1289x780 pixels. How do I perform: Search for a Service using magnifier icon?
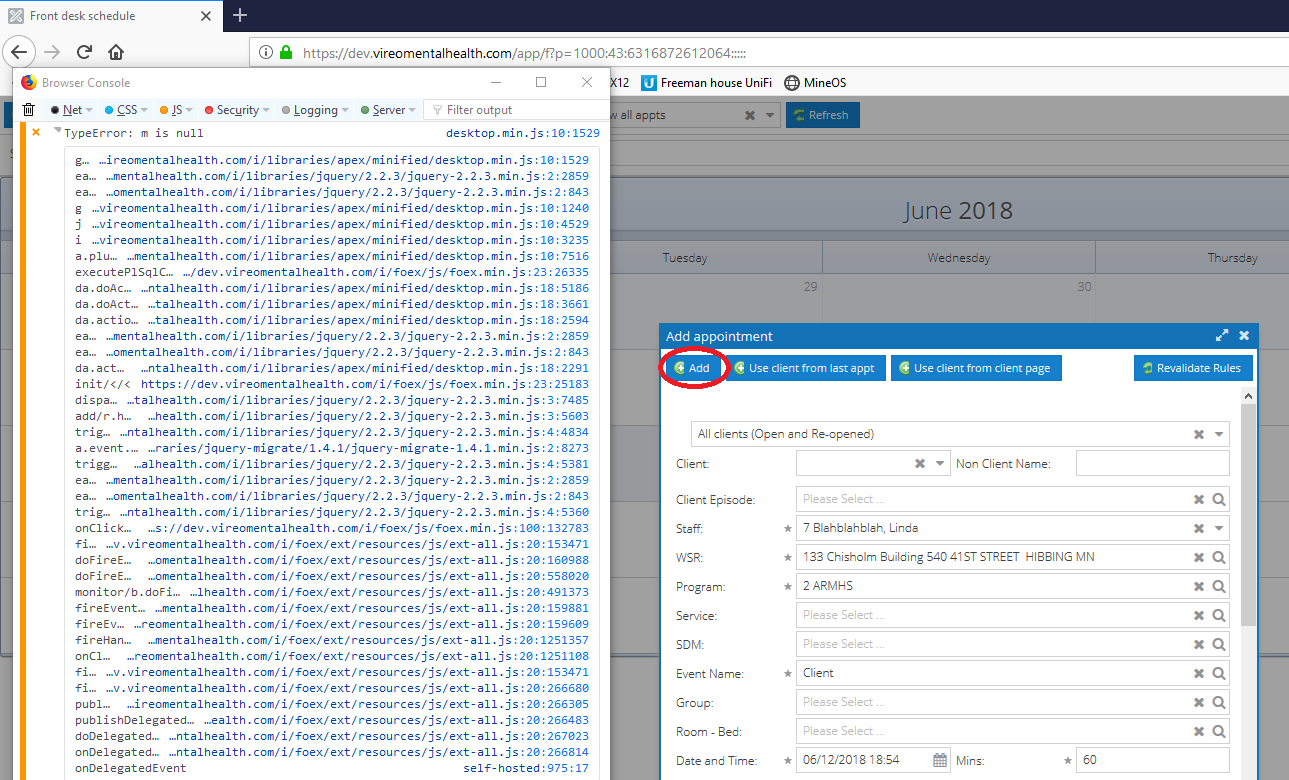click(x=1219, y=615)
